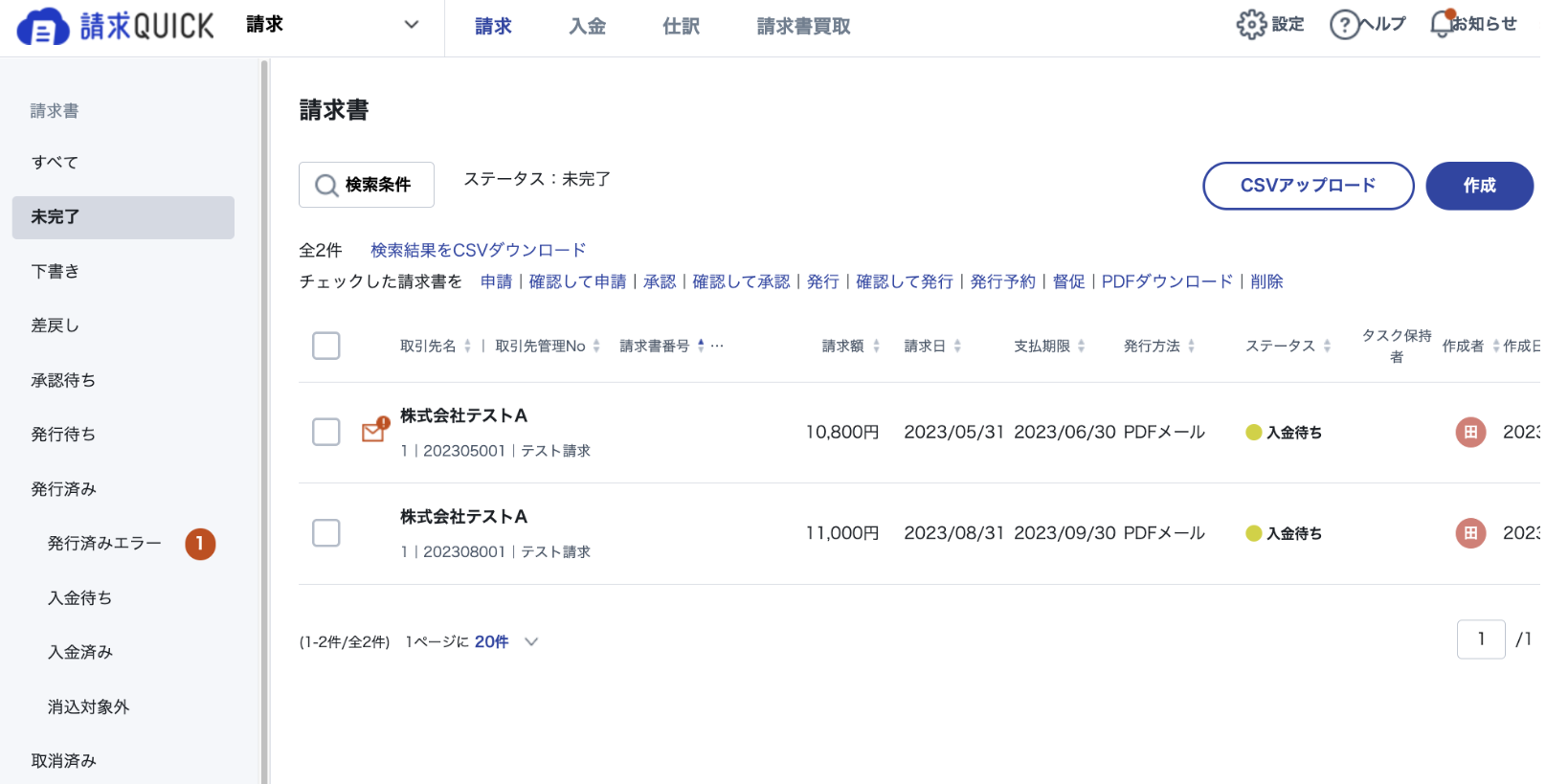Click the yellow status dot for 2023/05/31 invoice

click(x=1253, y=433)
